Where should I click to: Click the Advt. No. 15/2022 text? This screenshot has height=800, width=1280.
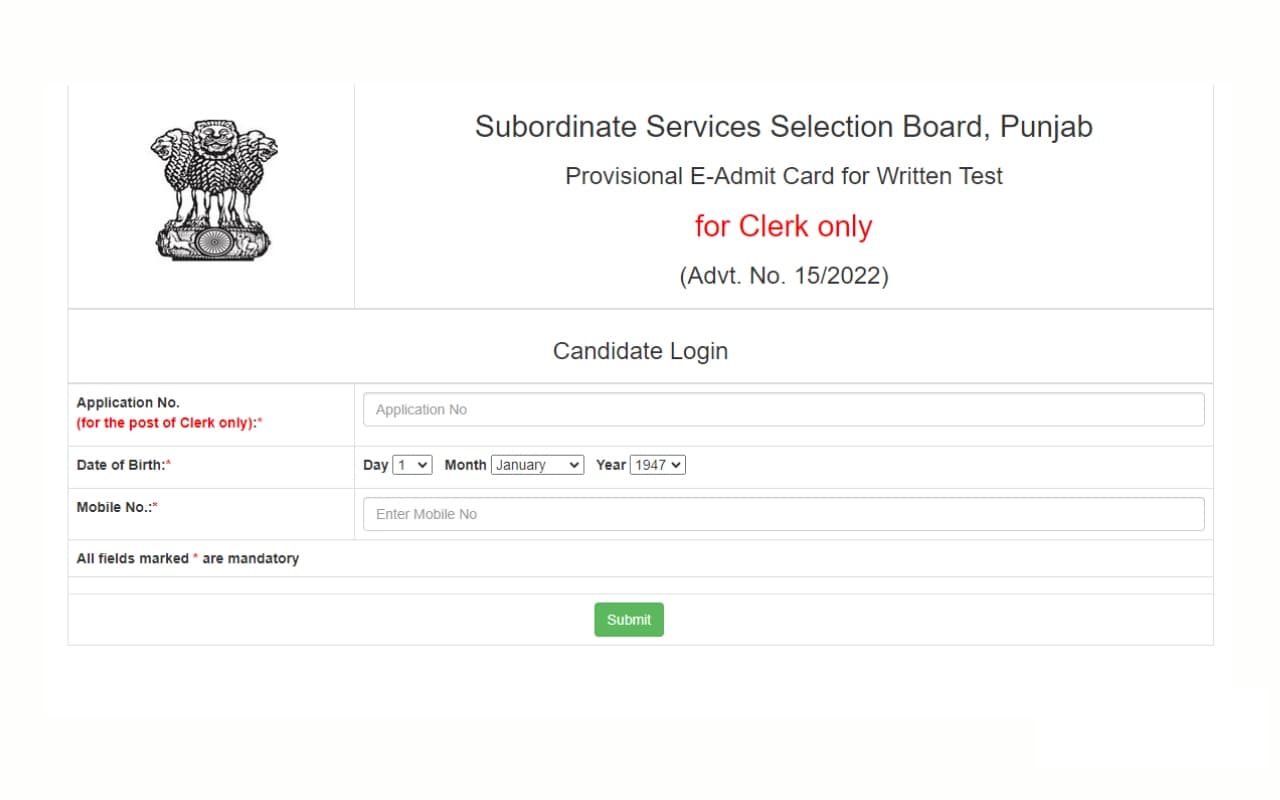click(x=783, y=276)
